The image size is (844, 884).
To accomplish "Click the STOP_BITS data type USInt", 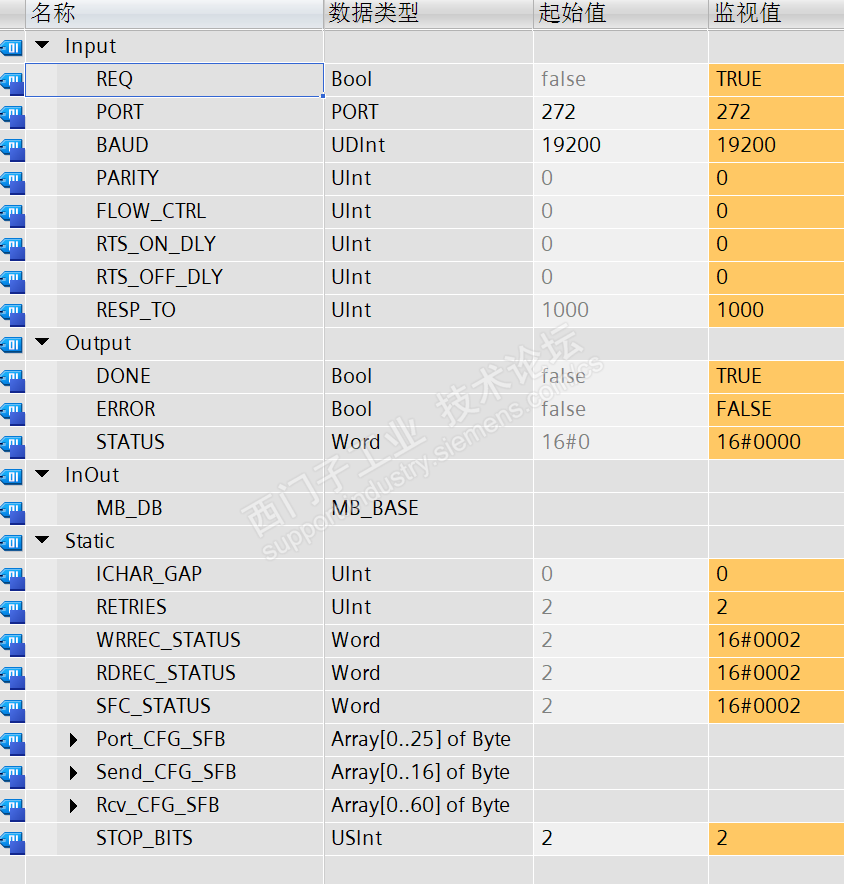I will [x=428, y=838].
